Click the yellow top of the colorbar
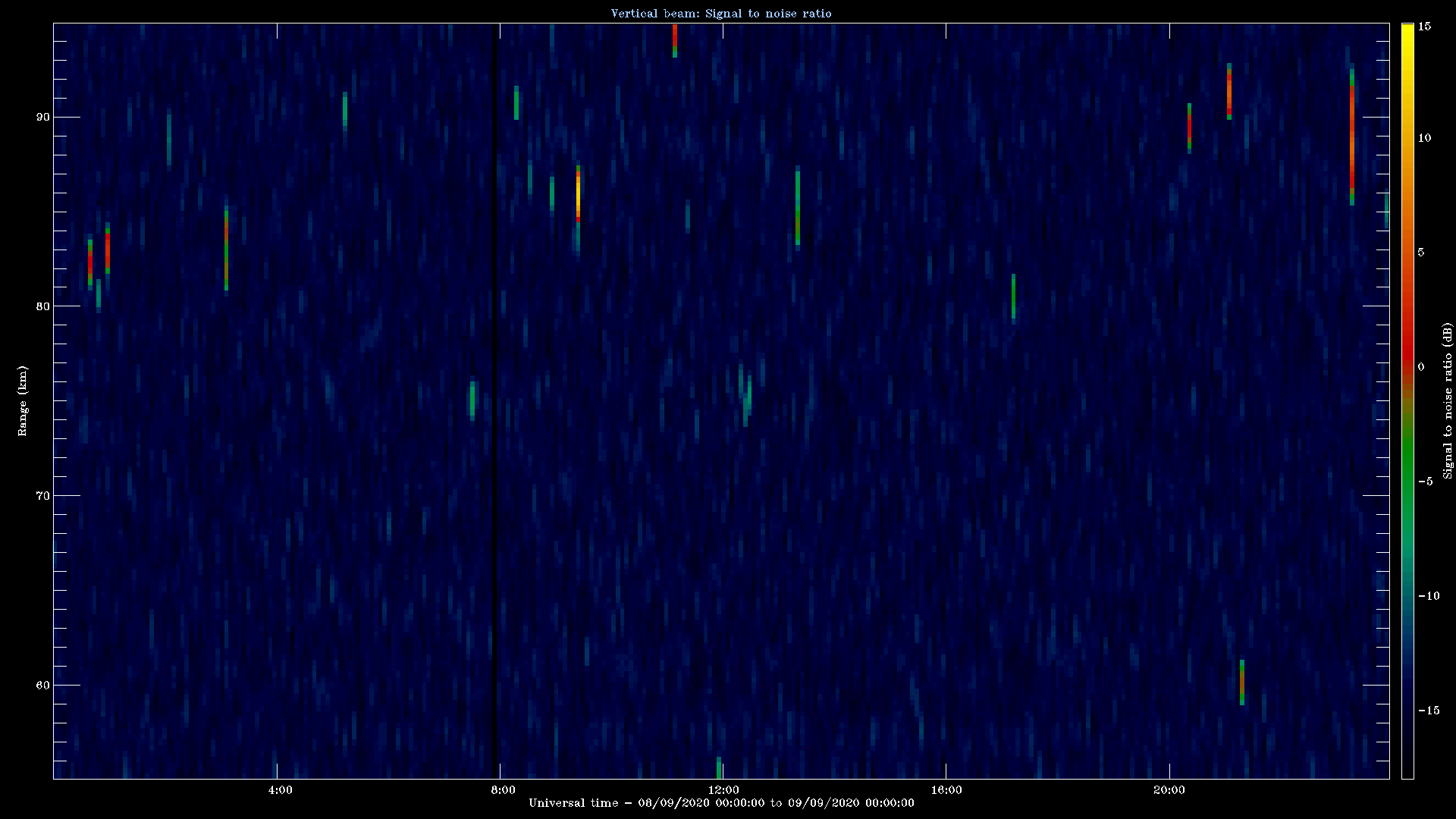The image size is (1456, 819). point(1407,34)
